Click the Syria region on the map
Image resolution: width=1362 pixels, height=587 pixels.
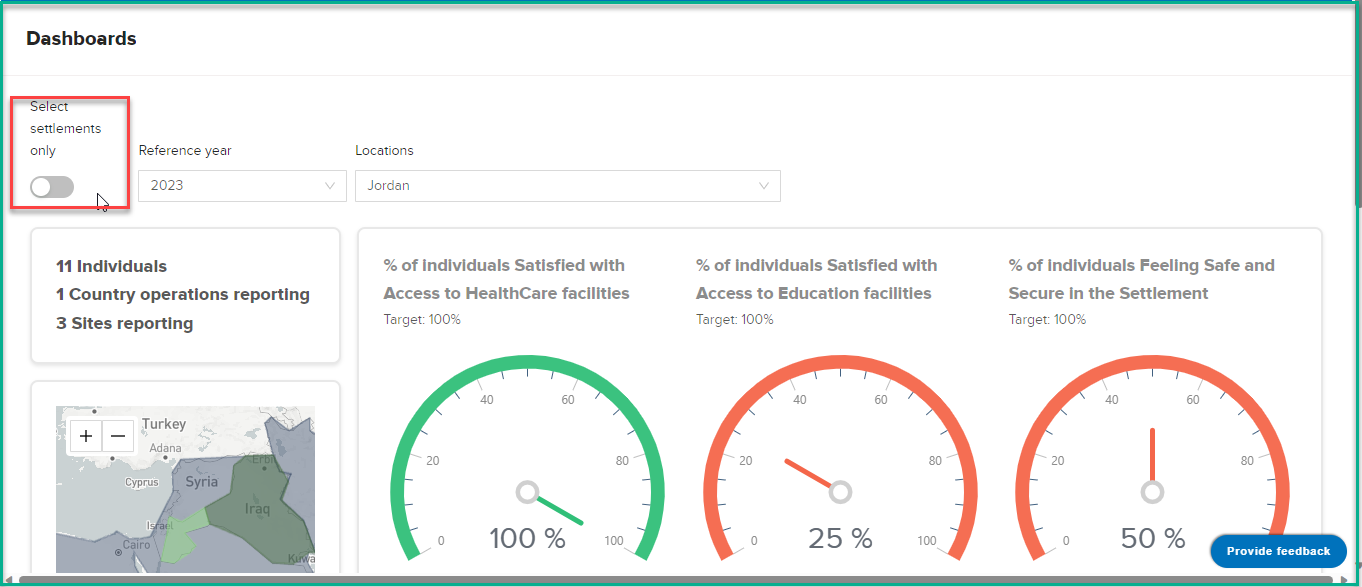point(200,482)
